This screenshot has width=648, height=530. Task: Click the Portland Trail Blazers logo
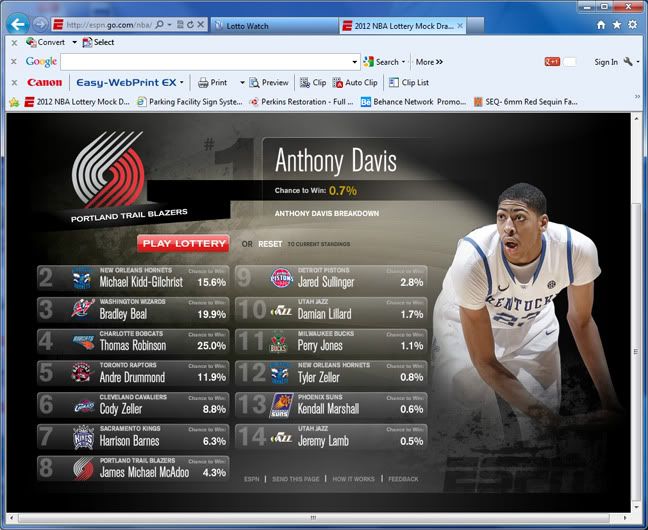point(109,170)
